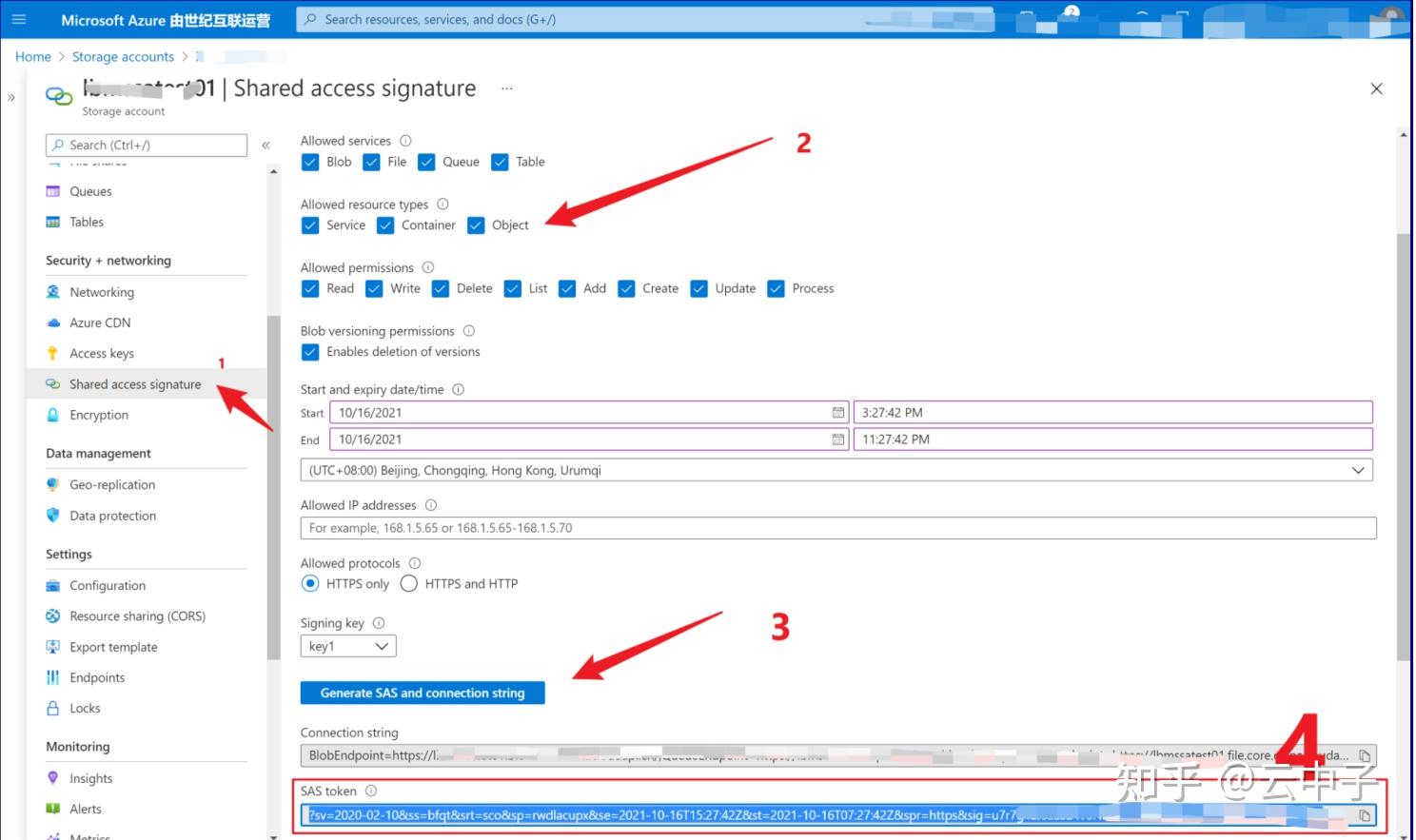Viewport: 1416px width, 840px height.
Task: Uncheck the Queue allowed service
Action: point(425,162)
